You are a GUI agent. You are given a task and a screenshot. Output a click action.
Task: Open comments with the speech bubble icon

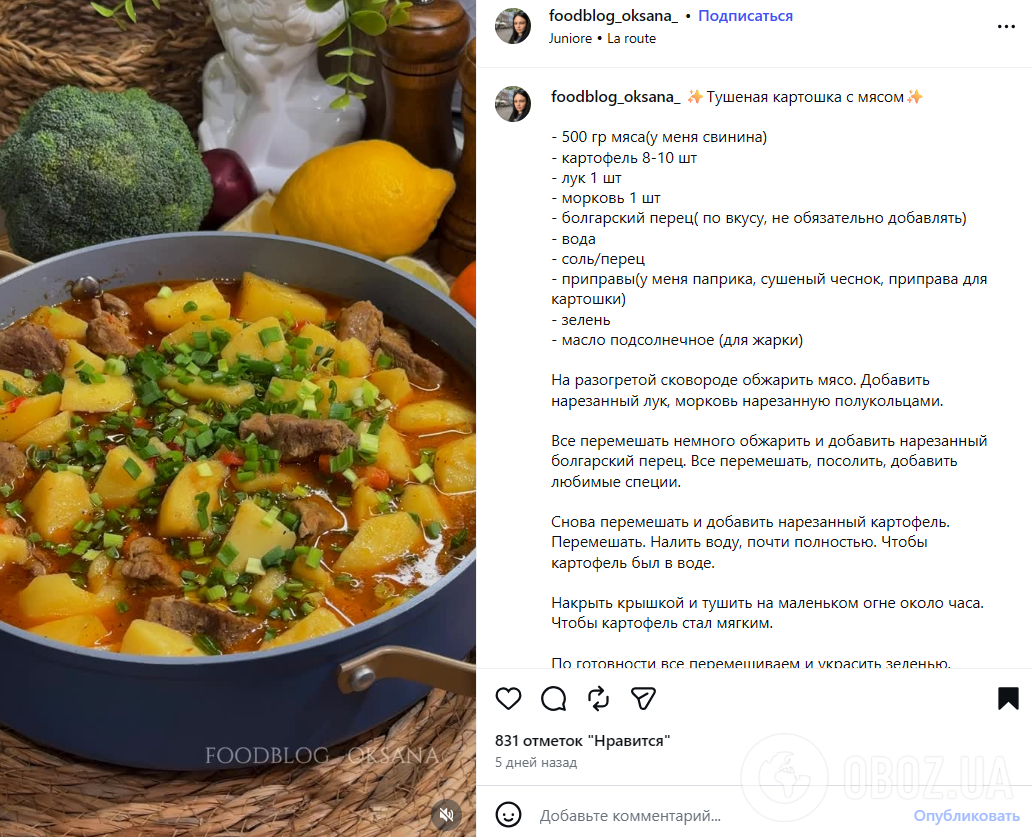pyautogui.click(x=554, y=699)
